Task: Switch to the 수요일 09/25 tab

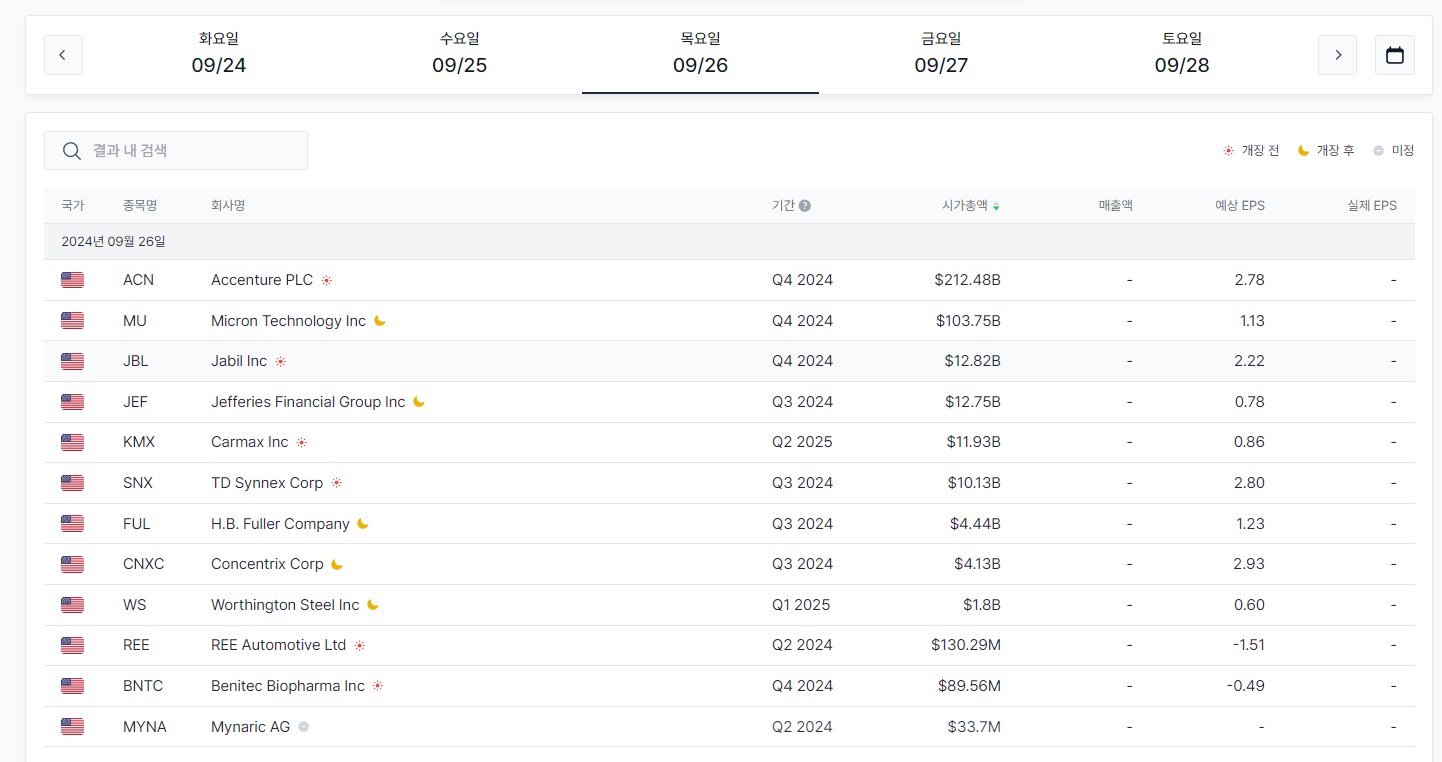Action: 460,54
